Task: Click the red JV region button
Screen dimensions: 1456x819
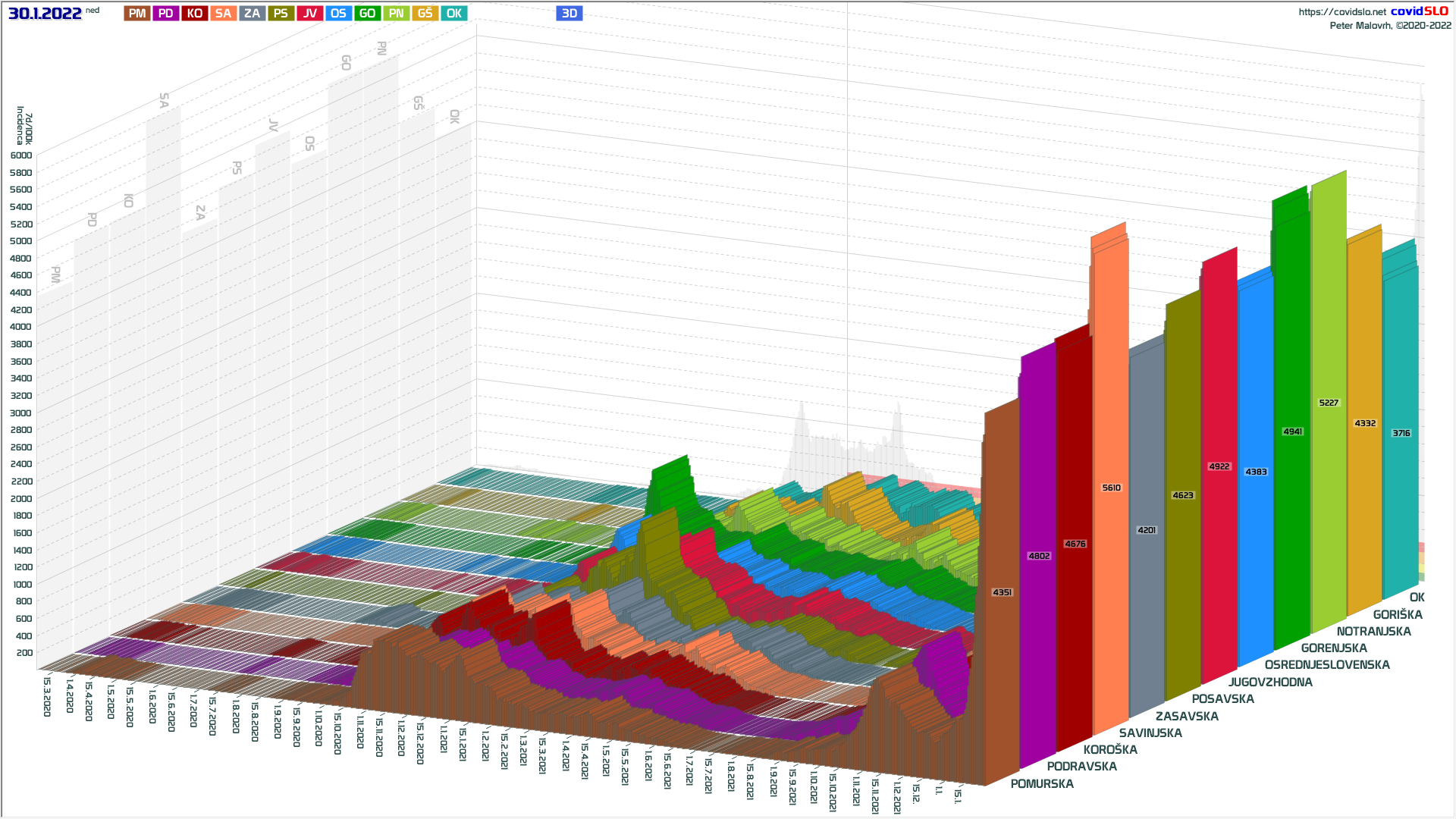Action: click(x=309, y=14)
